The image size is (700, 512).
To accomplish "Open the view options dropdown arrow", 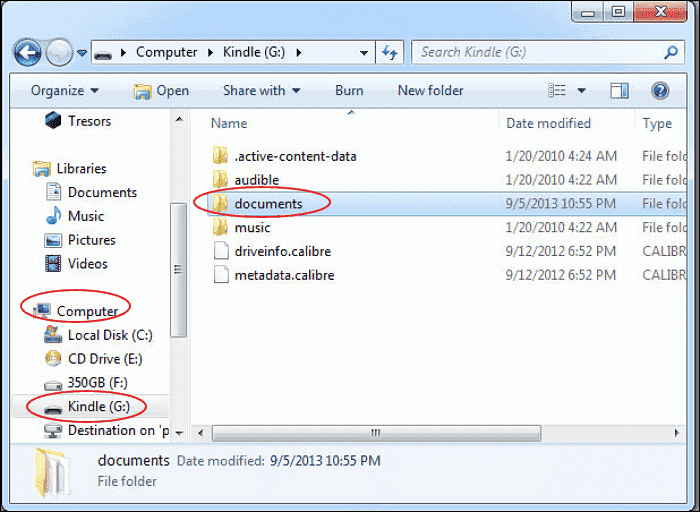I will coord(581,90).
